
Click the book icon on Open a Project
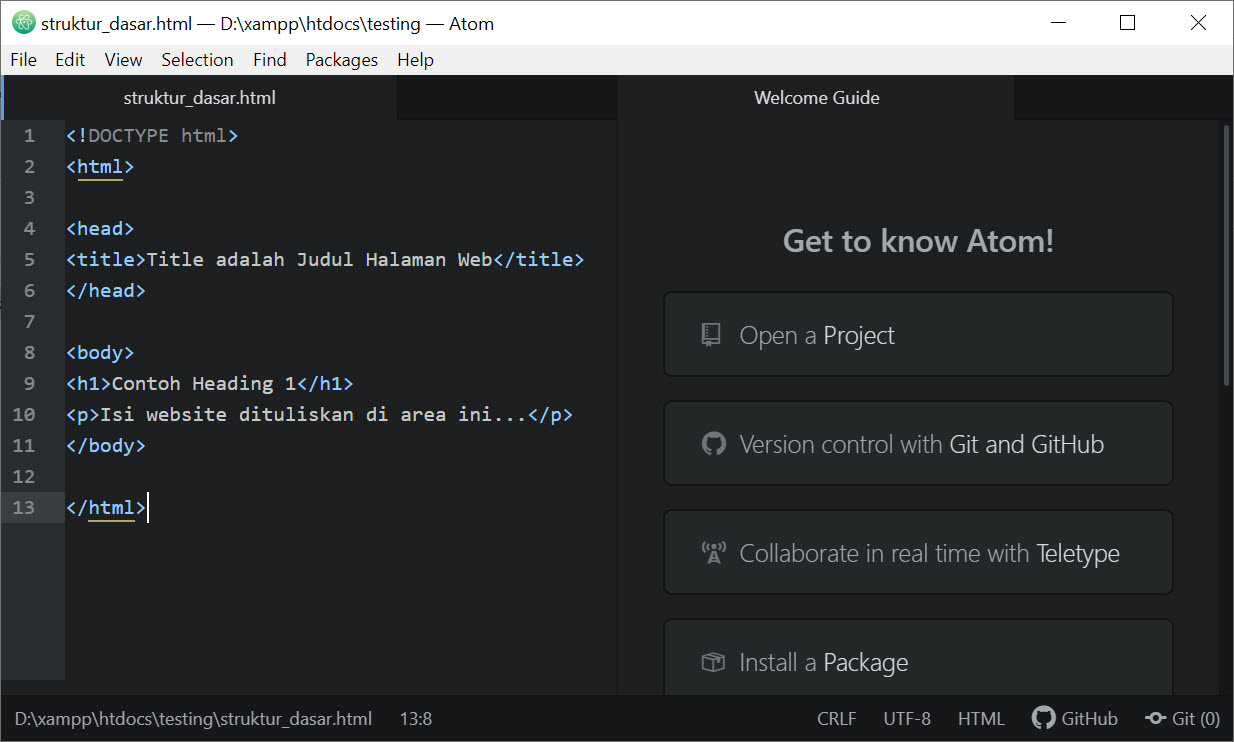click(711, 335)
